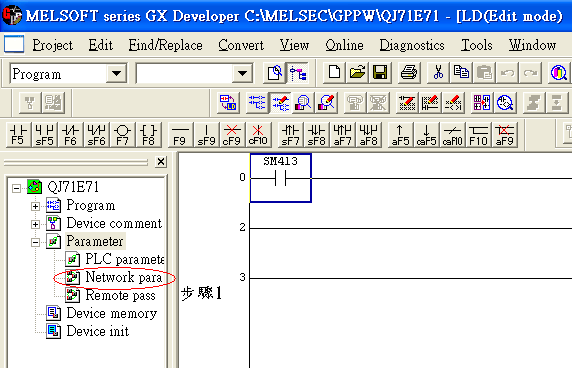Click the Save project icon
This screenshot has height=368, width=572.
pyautogui.click(x=380, y=73)
